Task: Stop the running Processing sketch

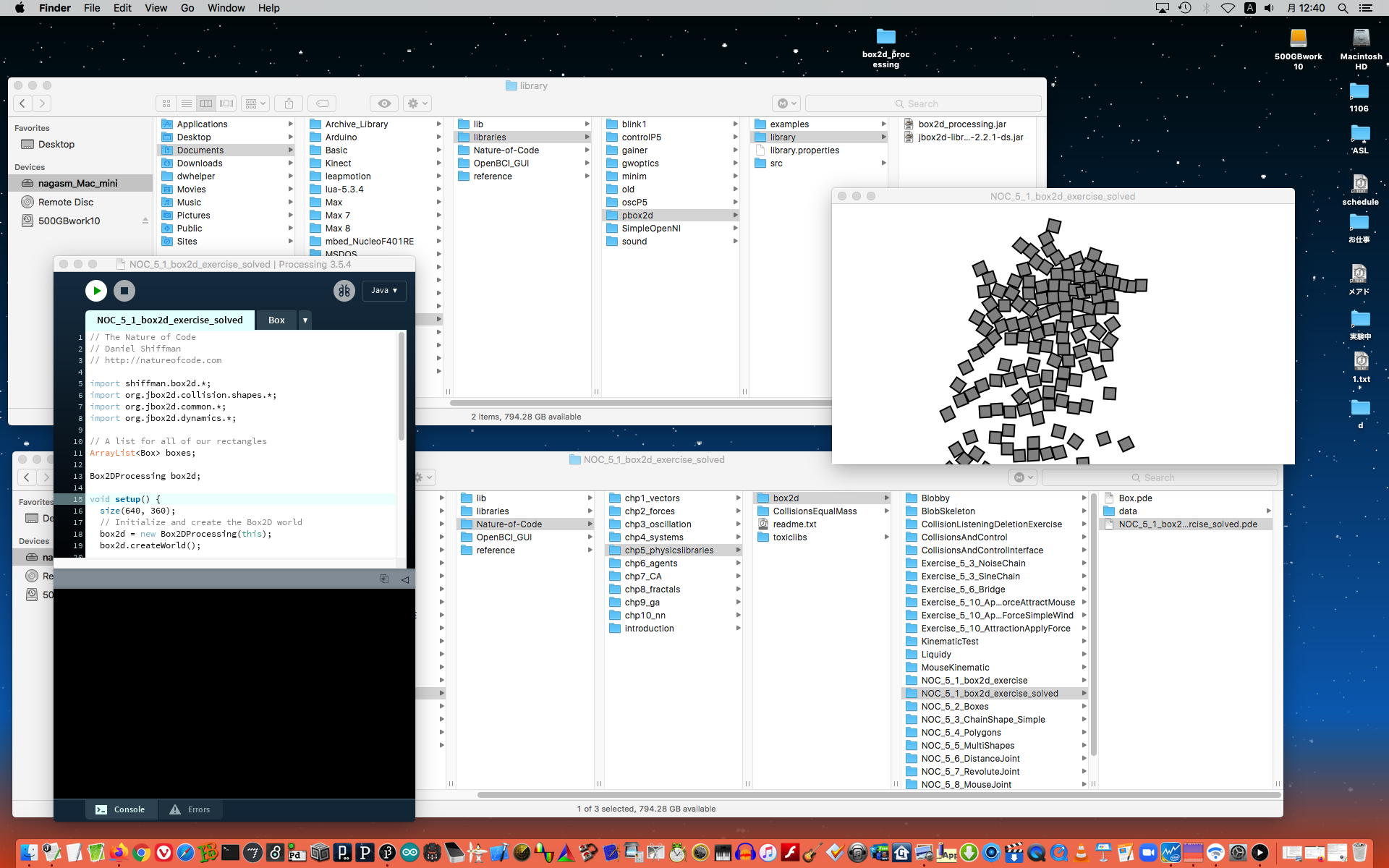Action: pyautogui.click(x=124, y=291)
